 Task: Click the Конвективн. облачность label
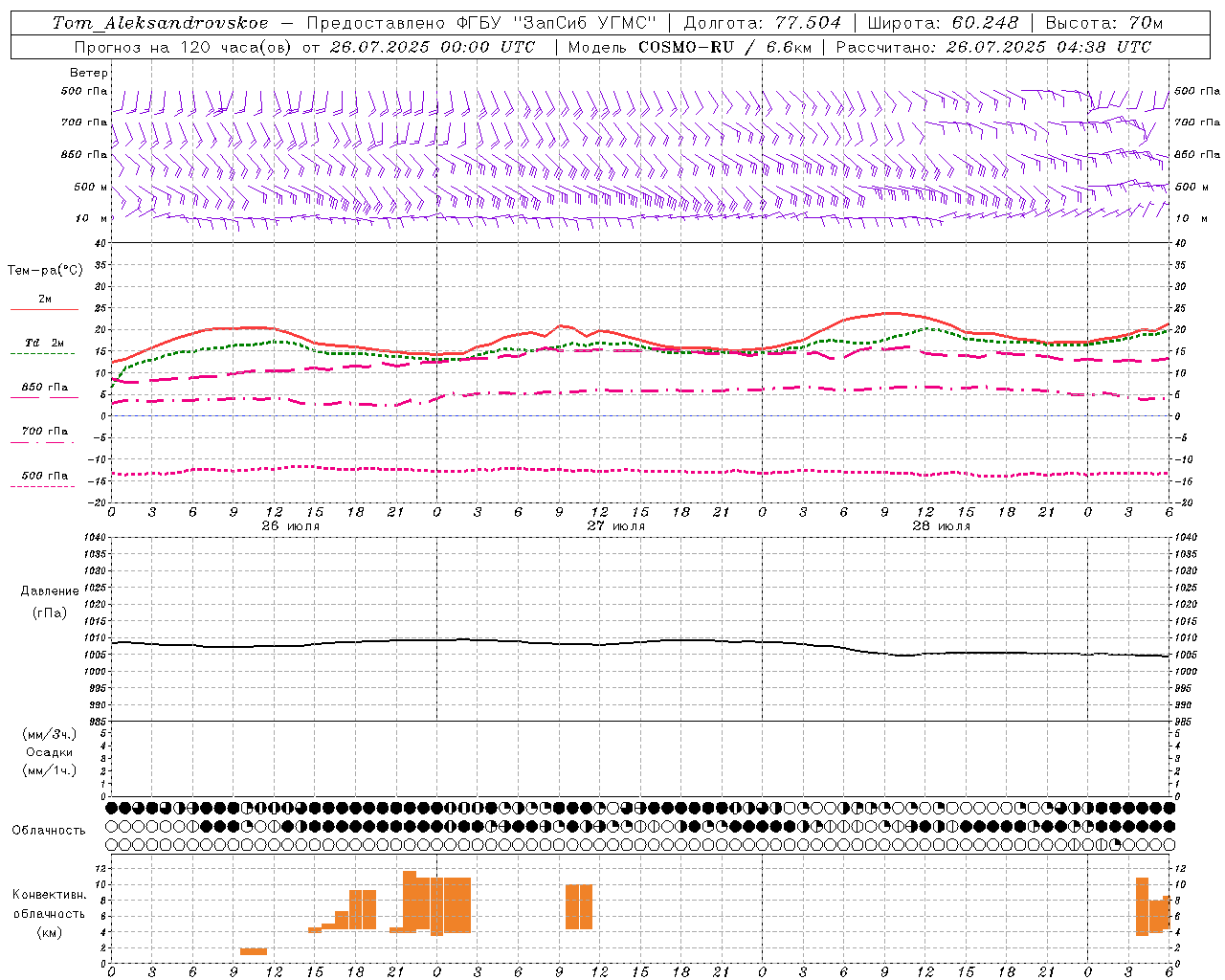tap(49, 904)
